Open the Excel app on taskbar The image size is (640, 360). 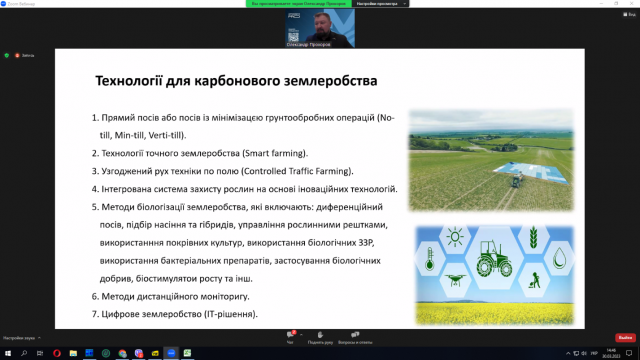tap(187, 353)
